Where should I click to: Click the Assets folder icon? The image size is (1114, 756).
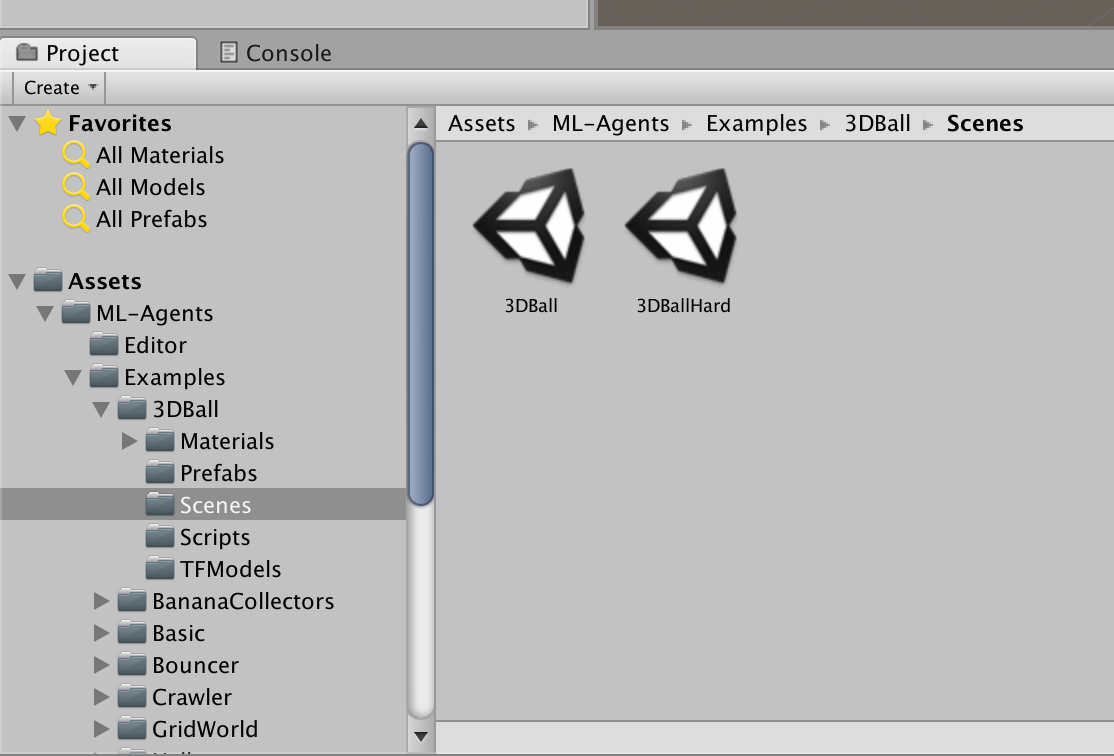[48, 280]
